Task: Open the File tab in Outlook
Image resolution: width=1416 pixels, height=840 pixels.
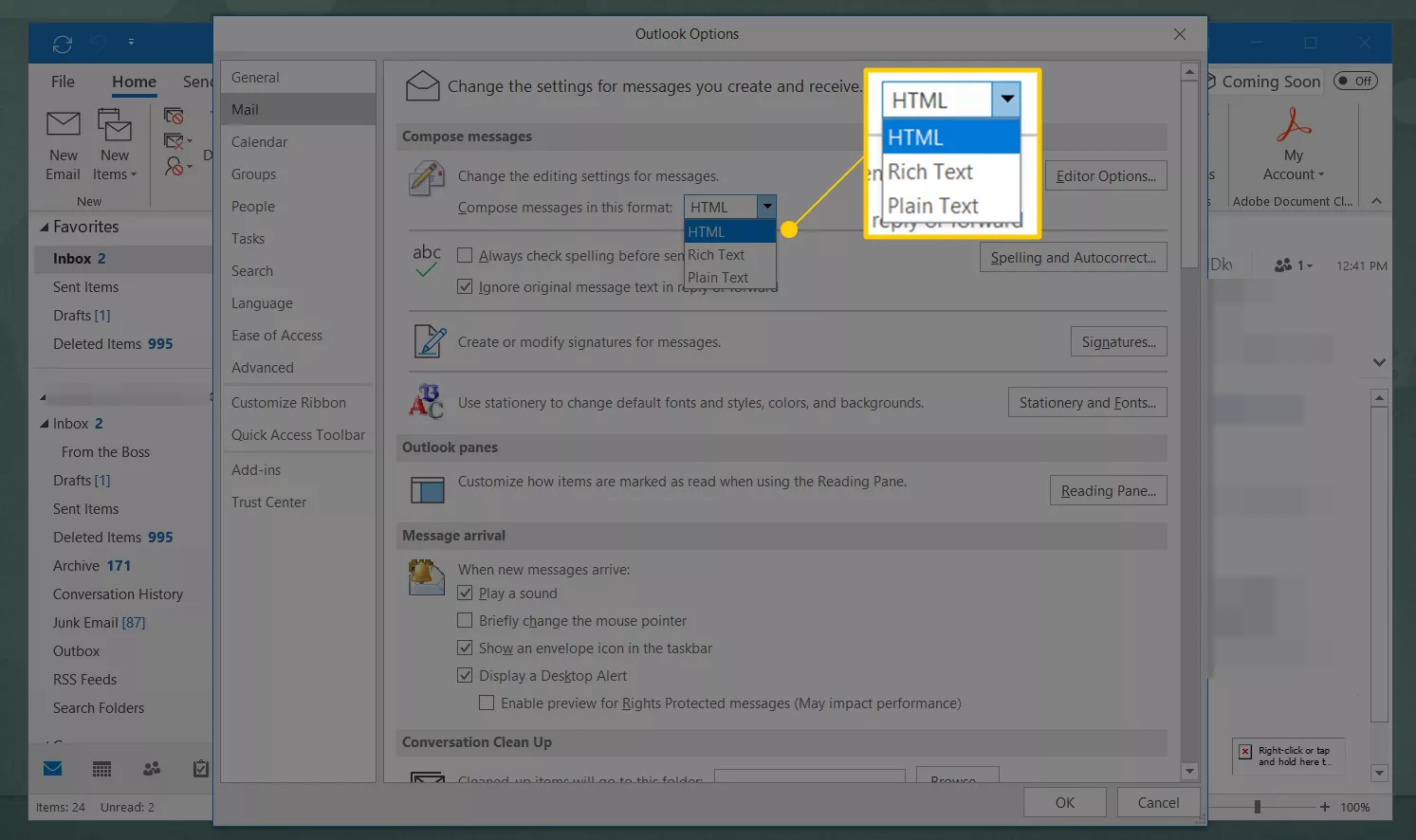Action: tap(63, 82)
